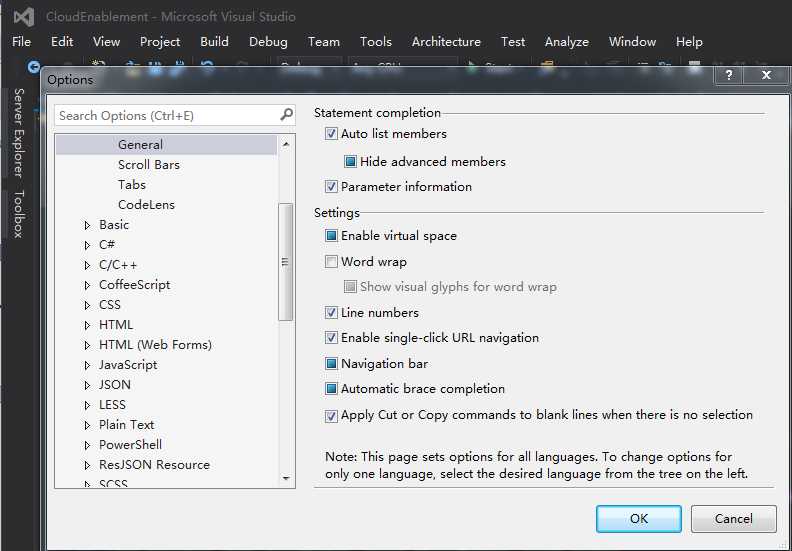Click the Search Options input field
Viewport: 792px width, 551px height.
(175, 116)
